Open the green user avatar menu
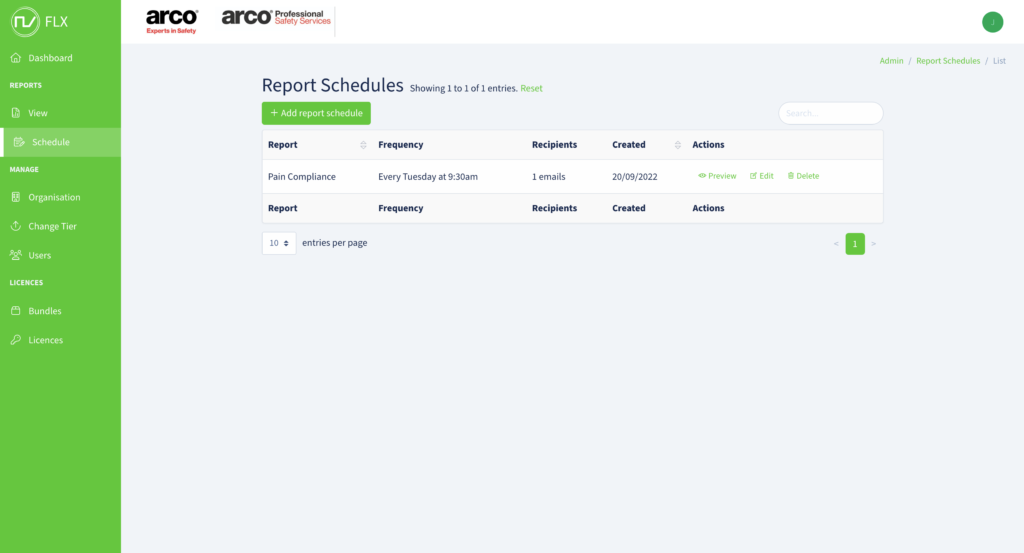The width and height of the screenshot is (1024, 553). click(992, 22)
